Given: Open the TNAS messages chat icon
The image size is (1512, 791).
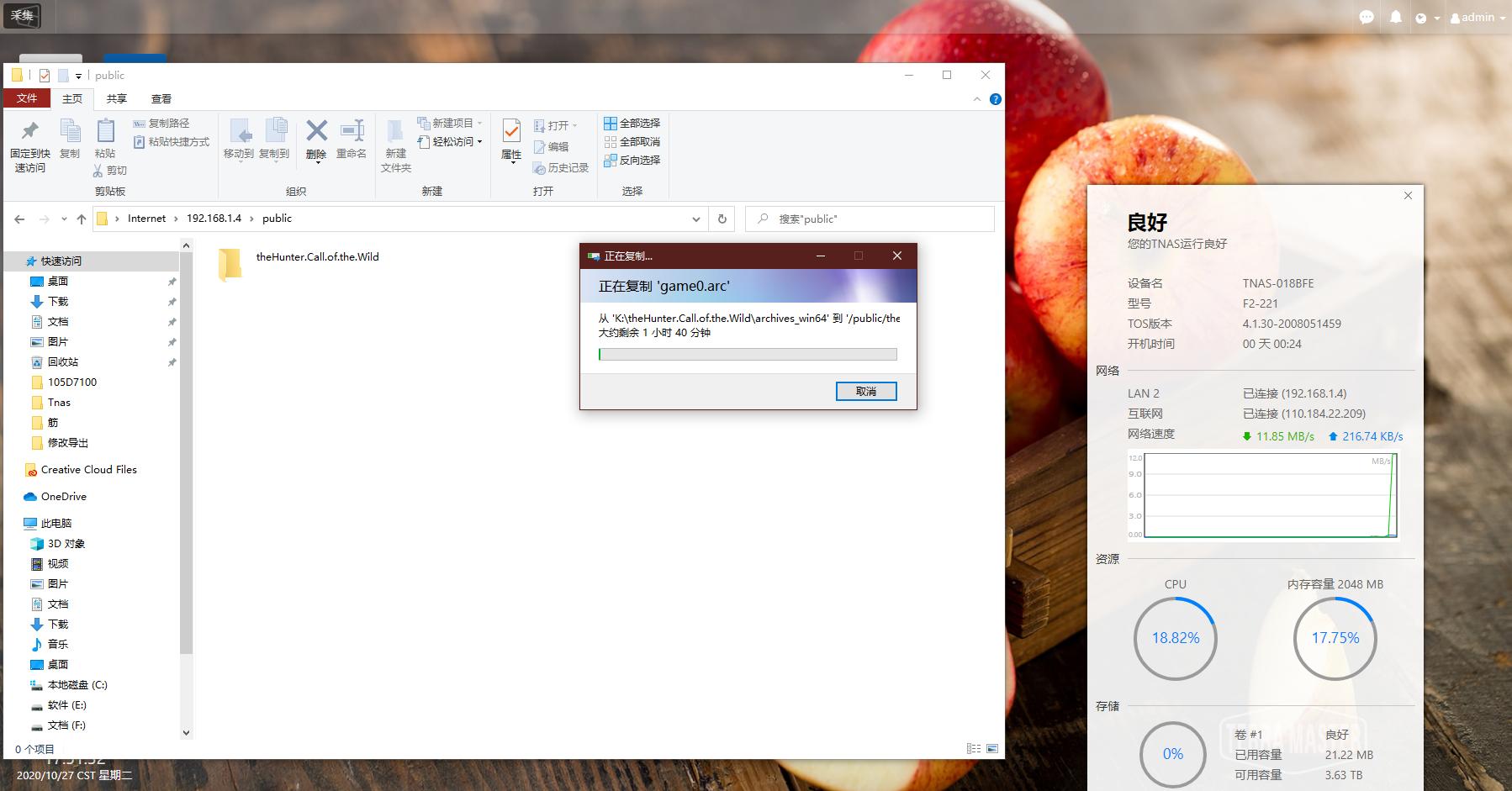Looking at the screenshot, I should click(x=1367, y=17).
